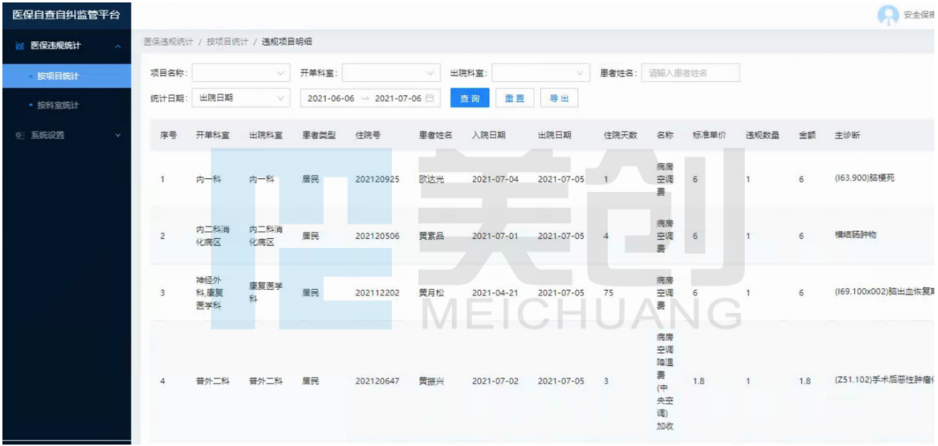Click the 导出 export button
This screenshot has height=446, width=938.
click(x=559, y=98)
